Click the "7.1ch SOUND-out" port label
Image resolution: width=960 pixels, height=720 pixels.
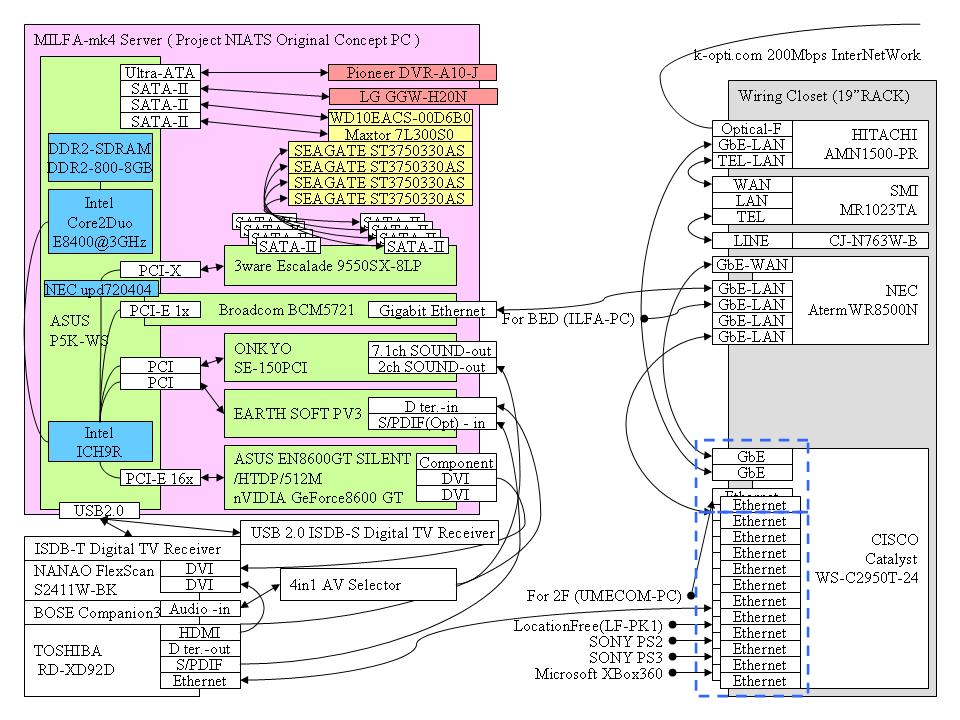[432, 350]
